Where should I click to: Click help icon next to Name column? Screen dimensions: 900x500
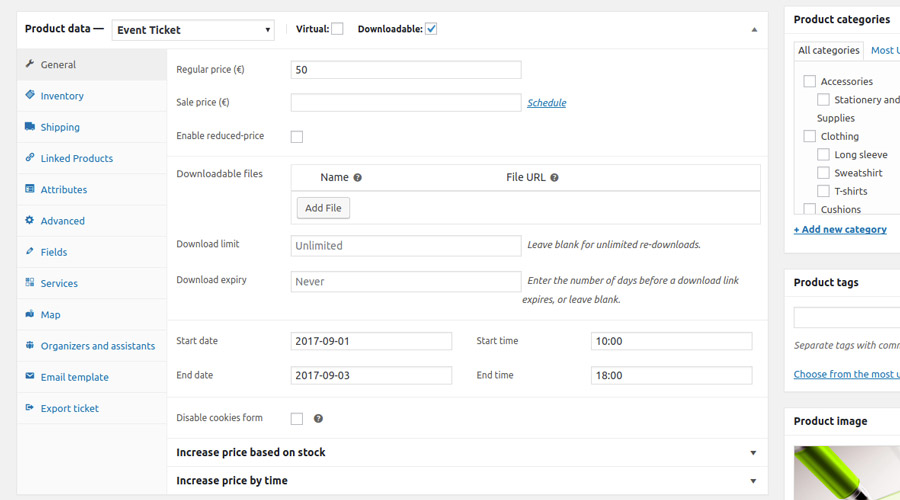pyautogui.click(x=357, y=178)
